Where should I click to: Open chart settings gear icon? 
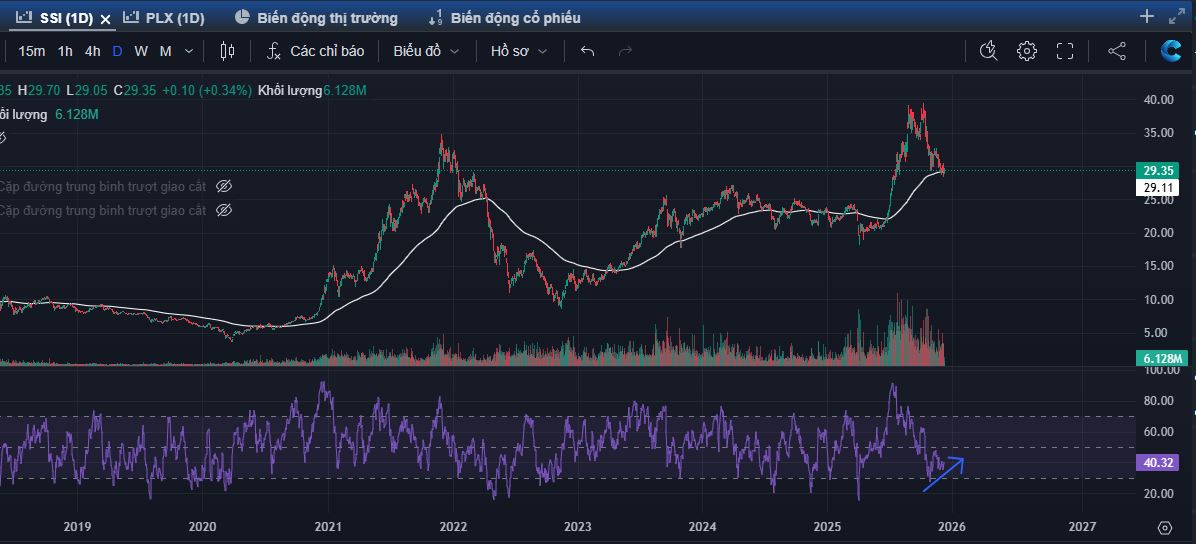(1027, 51)
